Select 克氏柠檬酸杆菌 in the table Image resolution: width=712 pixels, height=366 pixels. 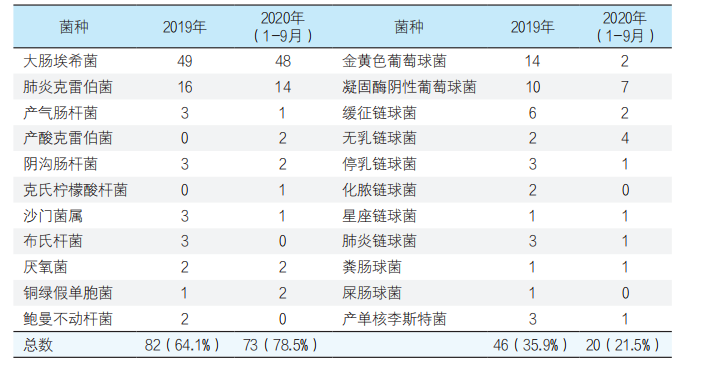point(75,190)
